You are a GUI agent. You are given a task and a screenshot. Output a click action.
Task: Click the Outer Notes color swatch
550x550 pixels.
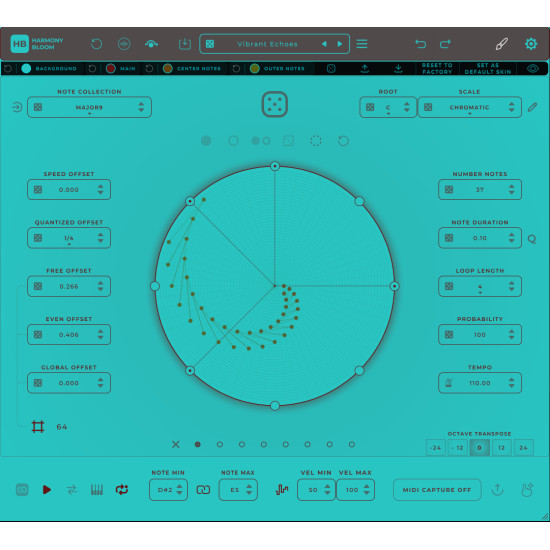(x=255, y=68)
